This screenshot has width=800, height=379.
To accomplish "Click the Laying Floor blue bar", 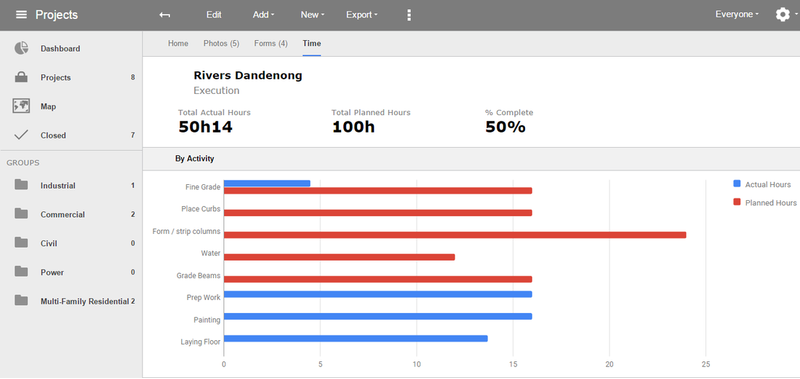I will coord(356,338).
